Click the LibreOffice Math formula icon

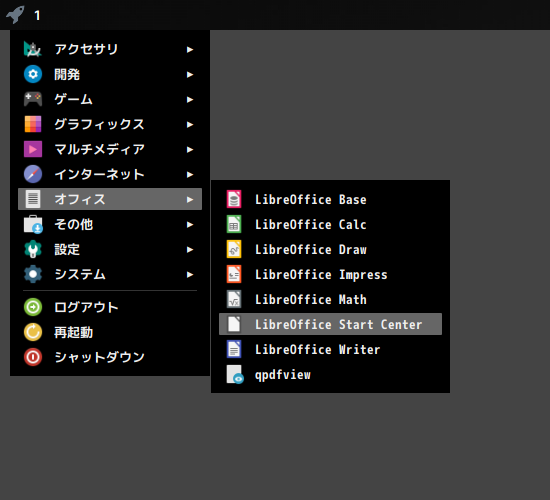(234, 299)
